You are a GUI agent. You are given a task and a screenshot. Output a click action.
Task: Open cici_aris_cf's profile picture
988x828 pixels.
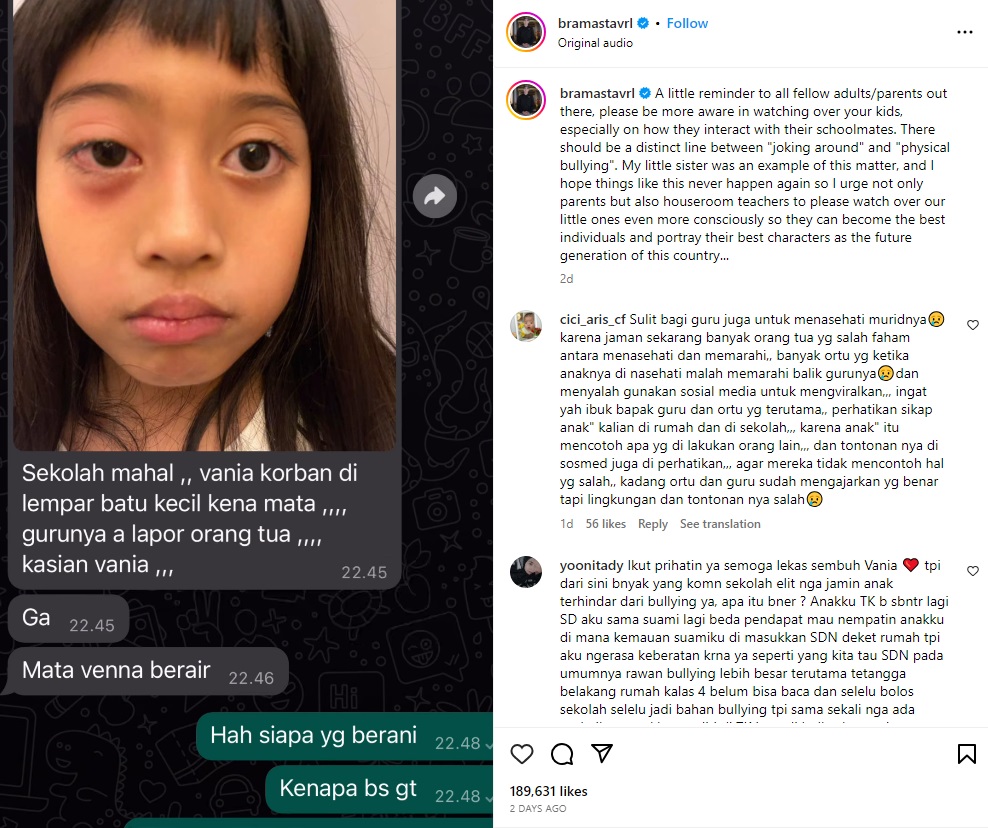pyautogui.click(x=526, y=326)
